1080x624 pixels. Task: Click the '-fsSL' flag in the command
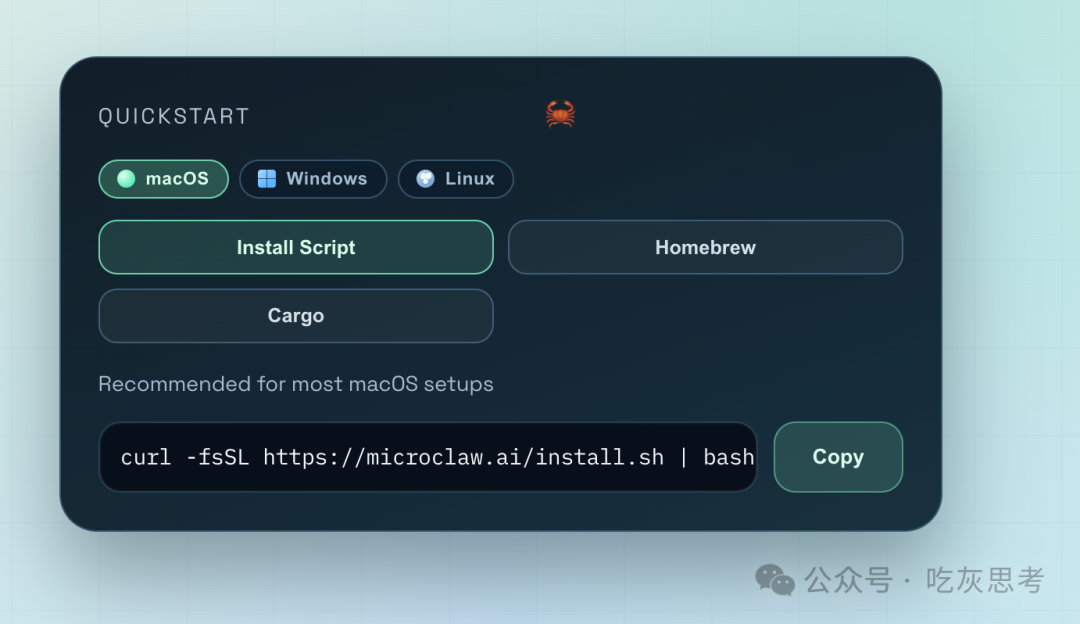tap(217, 457)
